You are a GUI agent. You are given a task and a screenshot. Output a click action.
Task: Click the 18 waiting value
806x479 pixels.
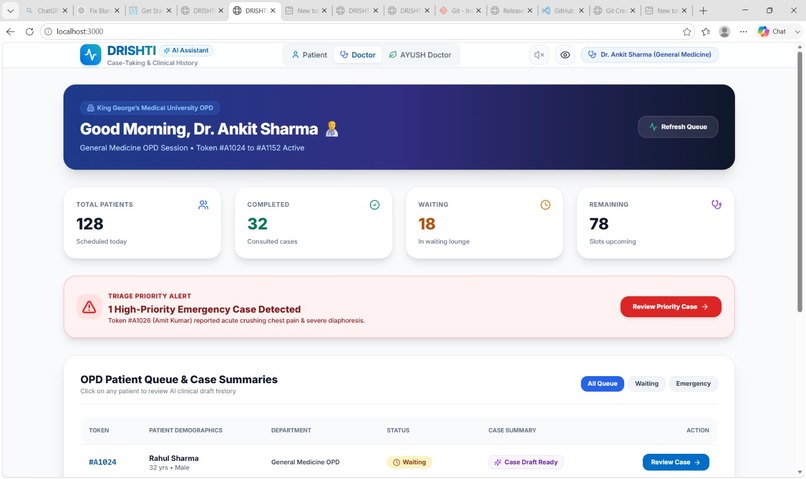click(x=427, y=224)
